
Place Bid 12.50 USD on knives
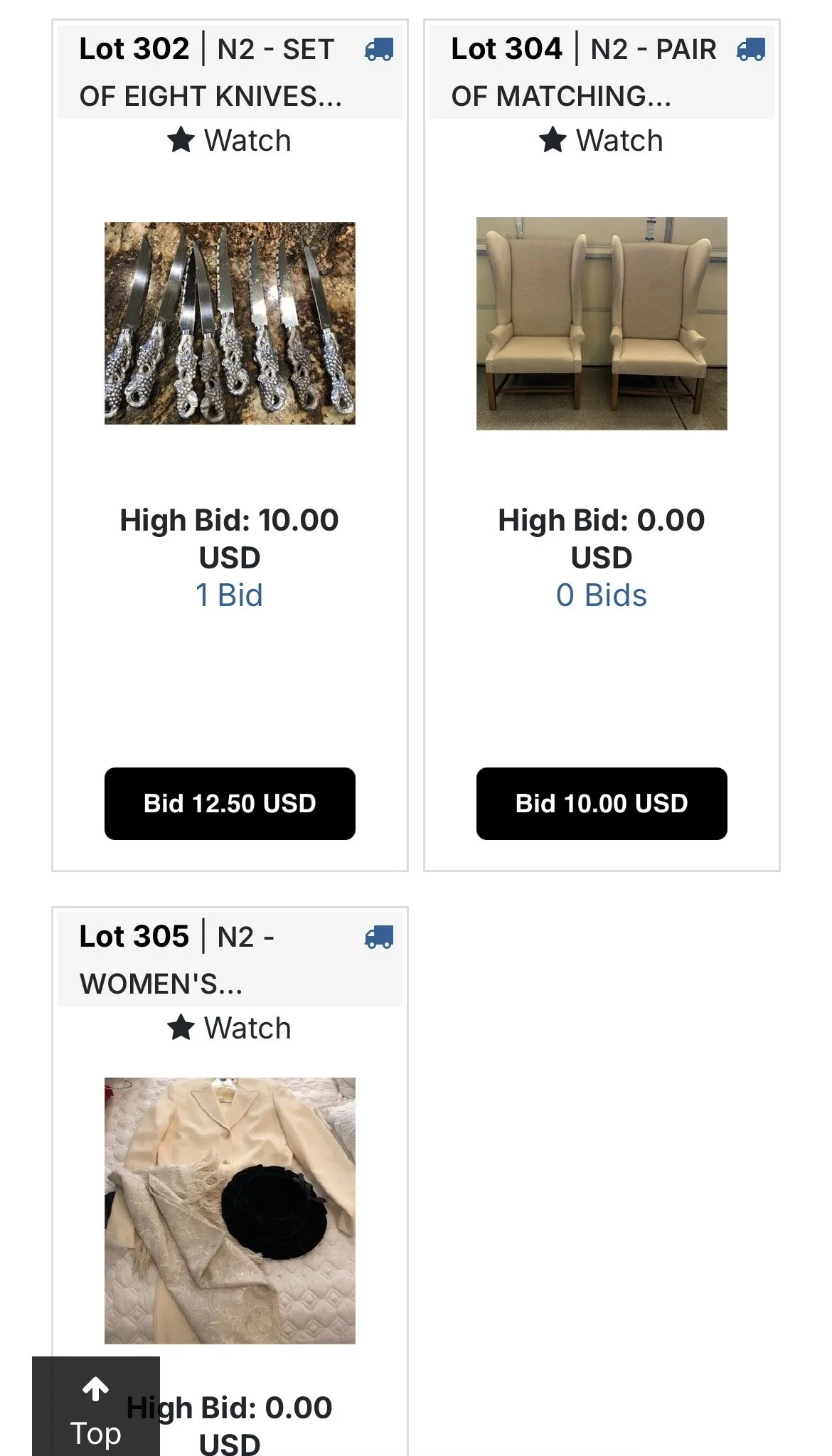(x=230, y=804)
